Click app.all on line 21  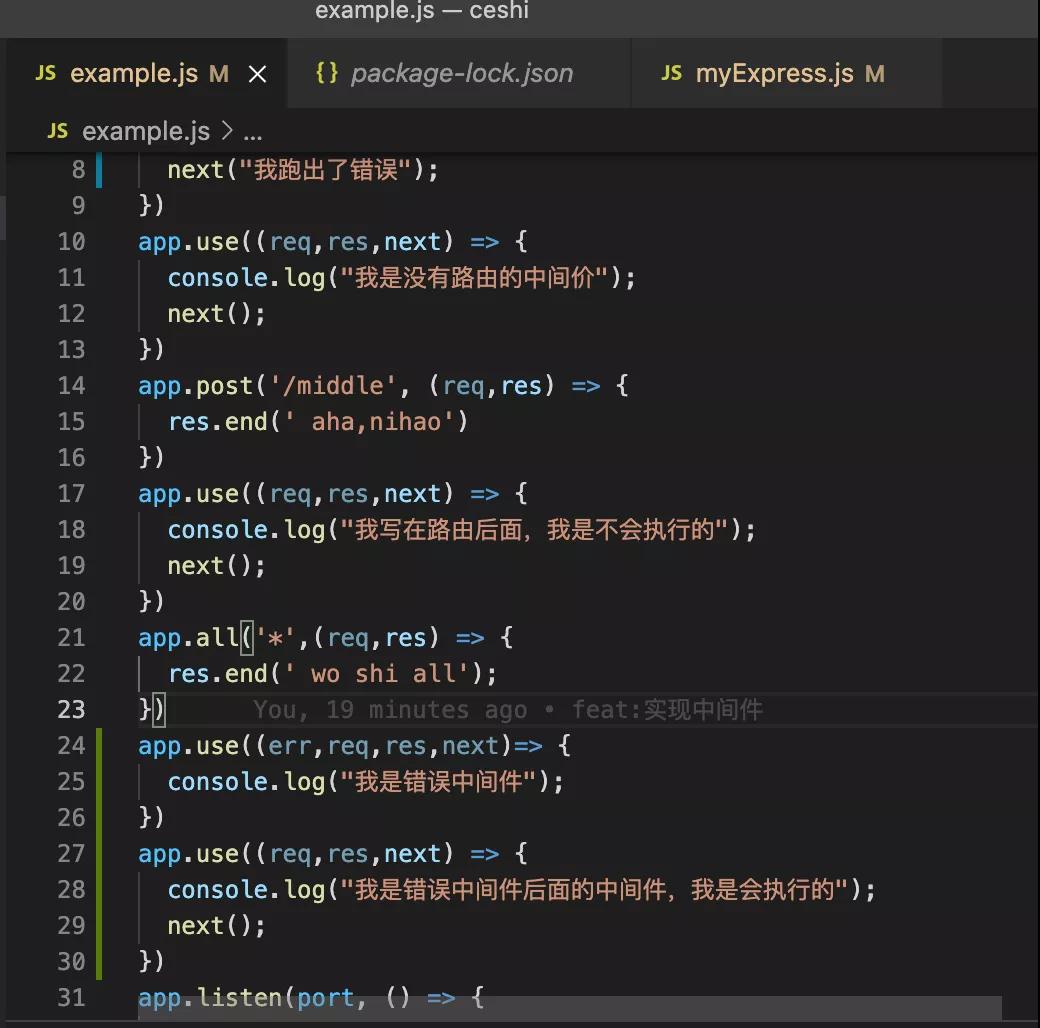[188, 638]
